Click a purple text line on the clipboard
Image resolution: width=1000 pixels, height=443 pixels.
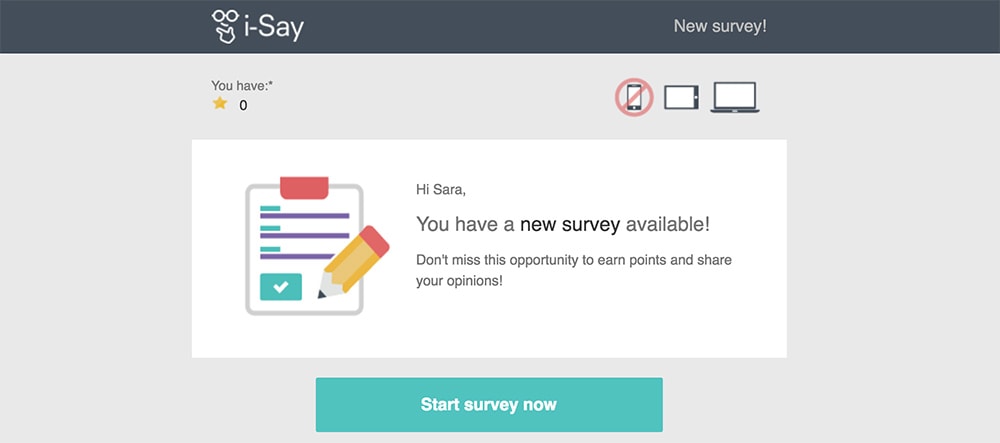(x=304, y=216)
